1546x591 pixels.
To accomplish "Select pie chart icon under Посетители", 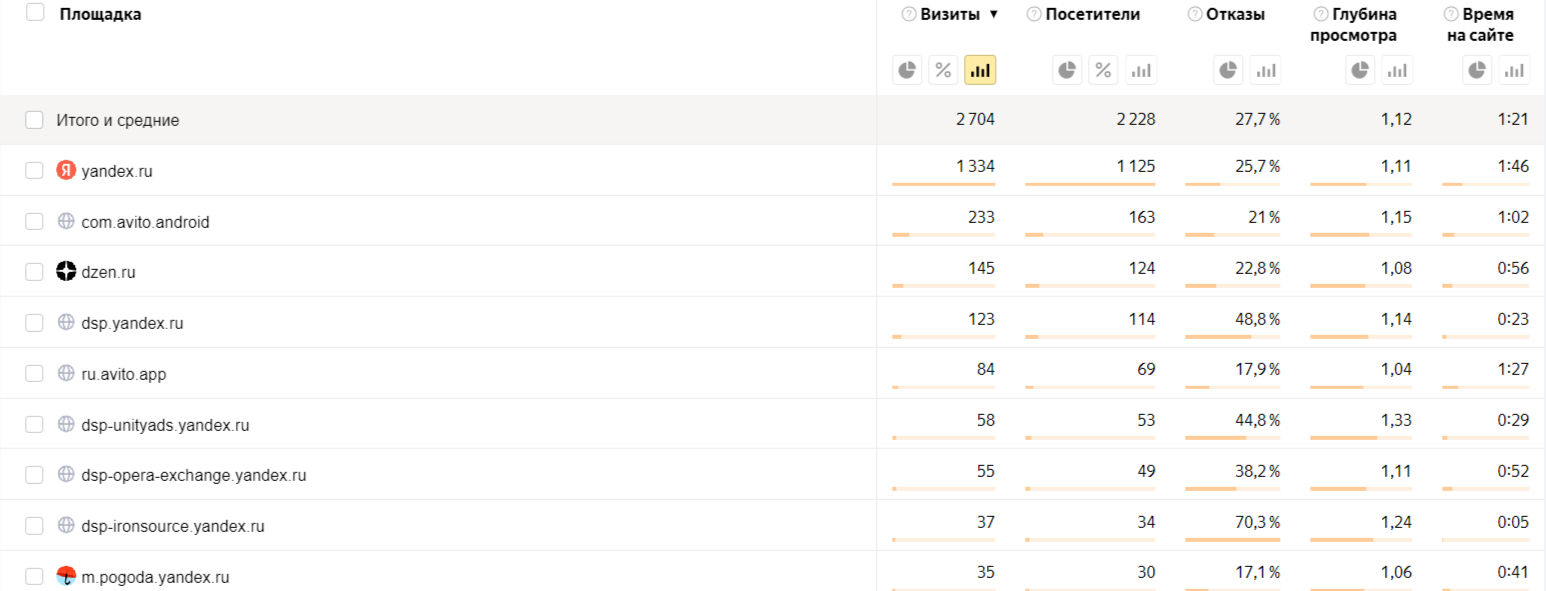I will [1067, 70].
